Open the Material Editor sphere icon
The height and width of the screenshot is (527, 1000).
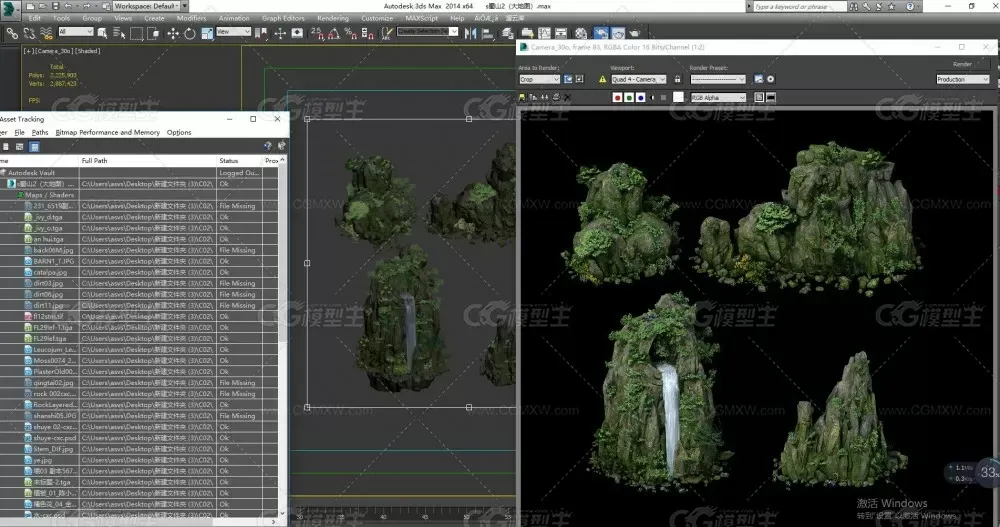pyautogui.click(x=581, y=33)
